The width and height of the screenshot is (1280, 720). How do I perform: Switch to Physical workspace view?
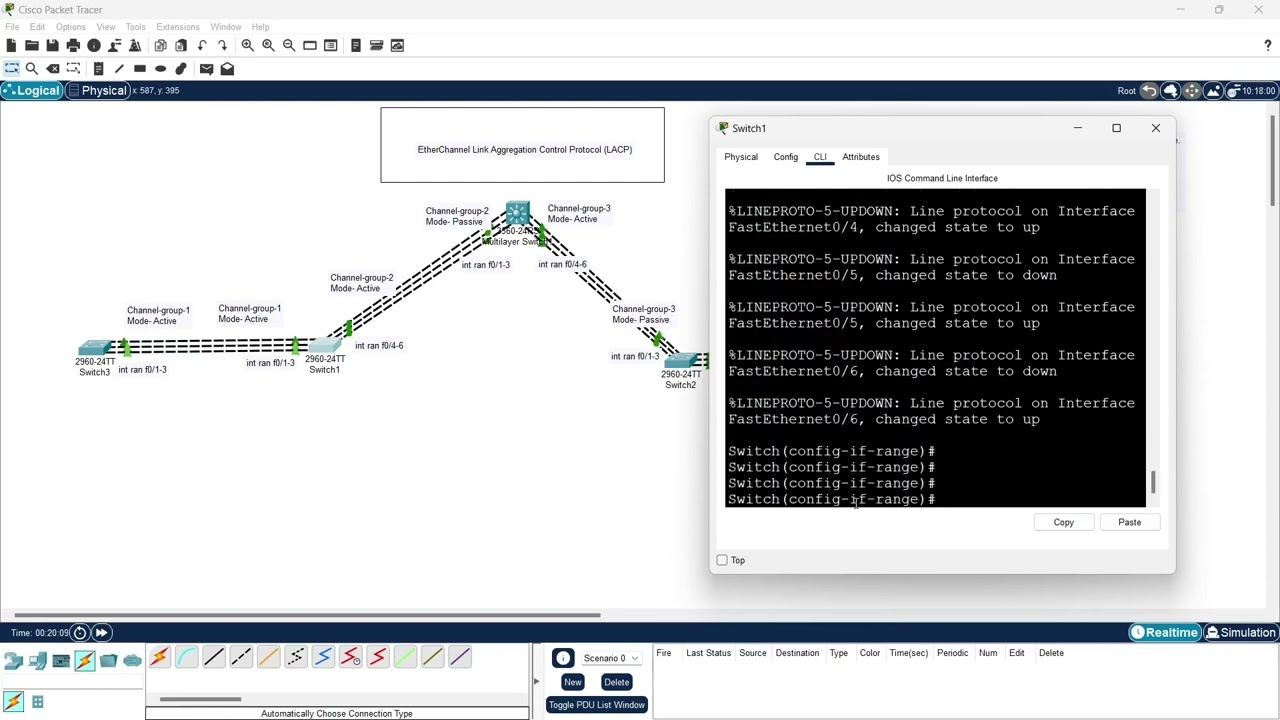[96, 91]
